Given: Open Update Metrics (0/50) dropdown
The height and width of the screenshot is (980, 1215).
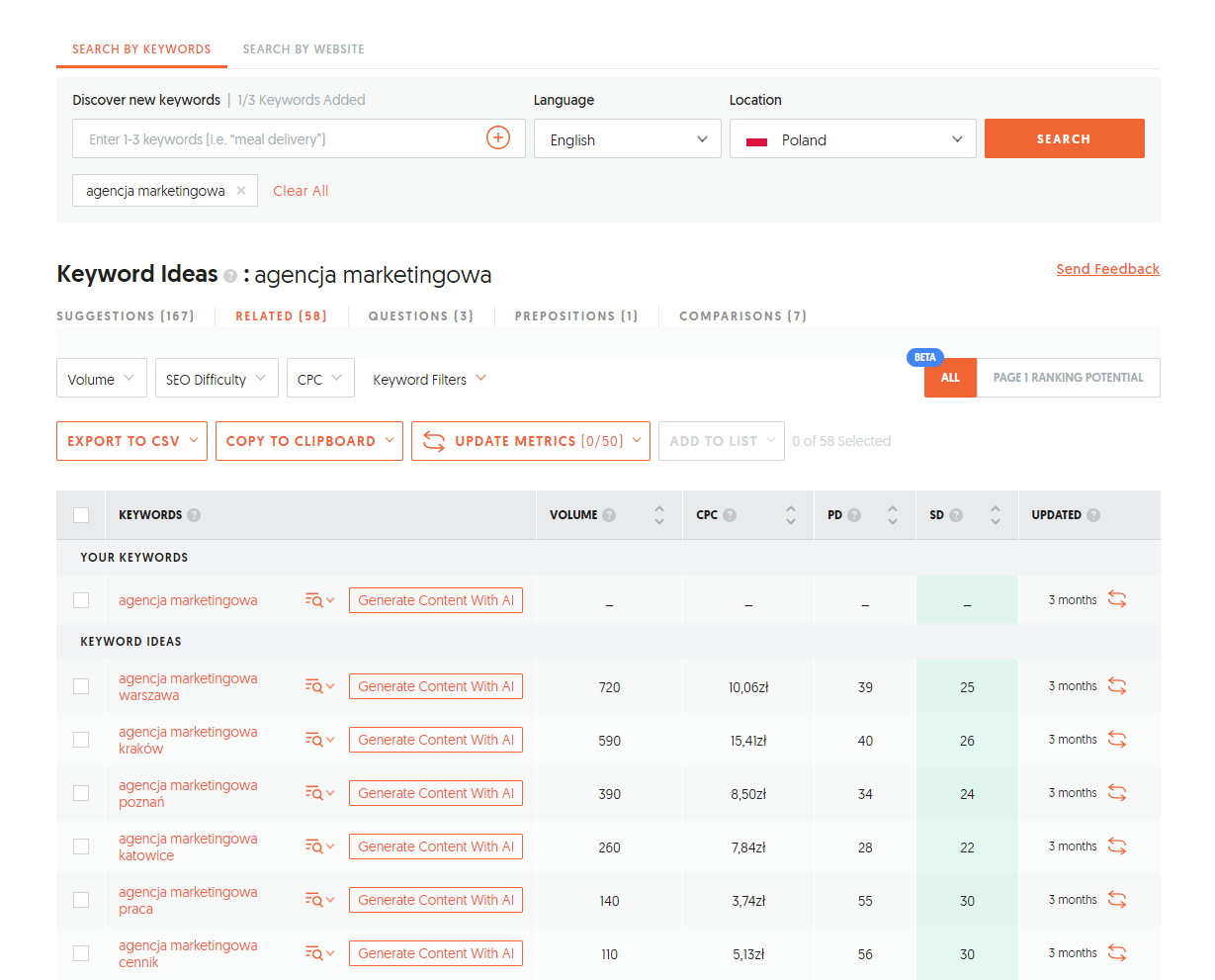Looking at the screenshot, I should [x=531, y=441].
